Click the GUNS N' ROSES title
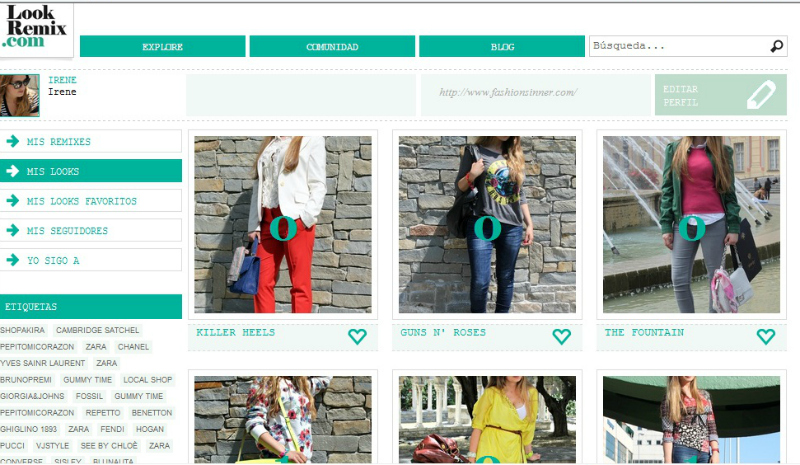Image resolution: width=800 pixels, height=465 pixels. pos(443,332)
